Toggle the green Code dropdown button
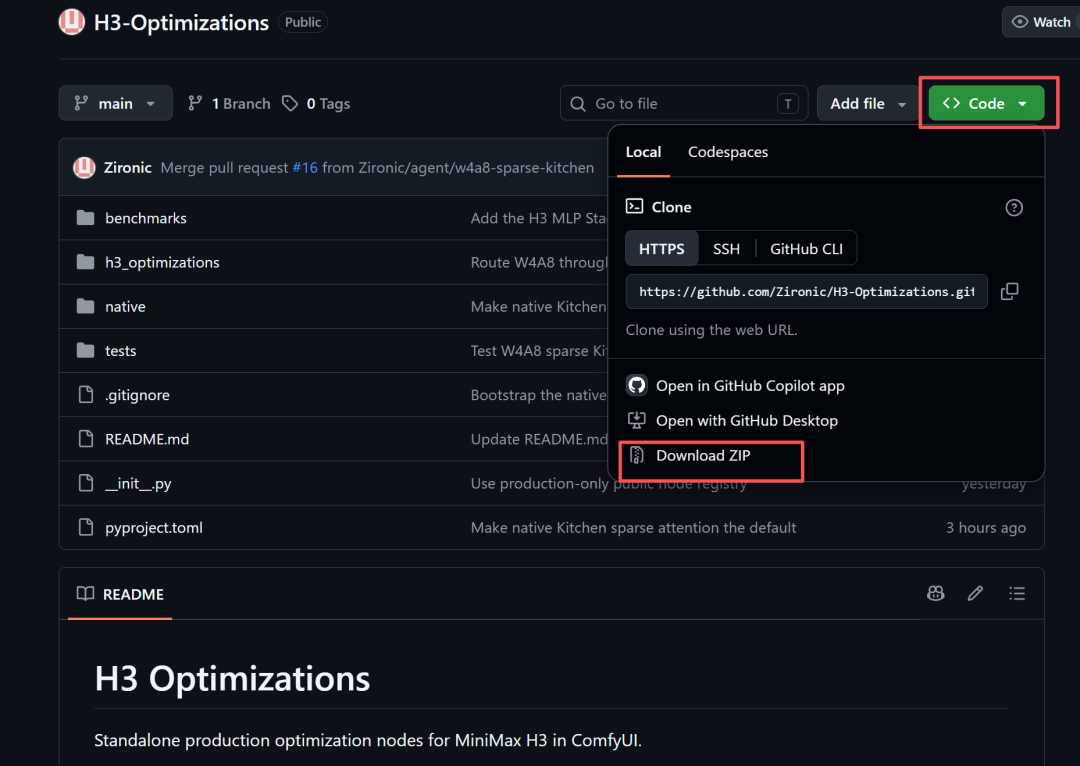This screenshot has height=766, width=1080. (986, 103)
